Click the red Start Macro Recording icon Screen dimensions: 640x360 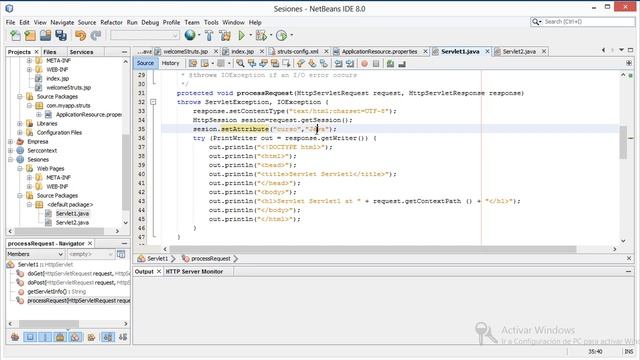(364, 63)
